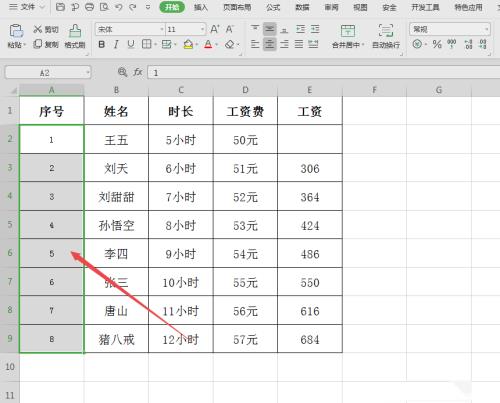The width and height of the screenshot is (500, 403).
Task: Toggle italic formatting
Action: pyautogui.click(x=116, y=44)
